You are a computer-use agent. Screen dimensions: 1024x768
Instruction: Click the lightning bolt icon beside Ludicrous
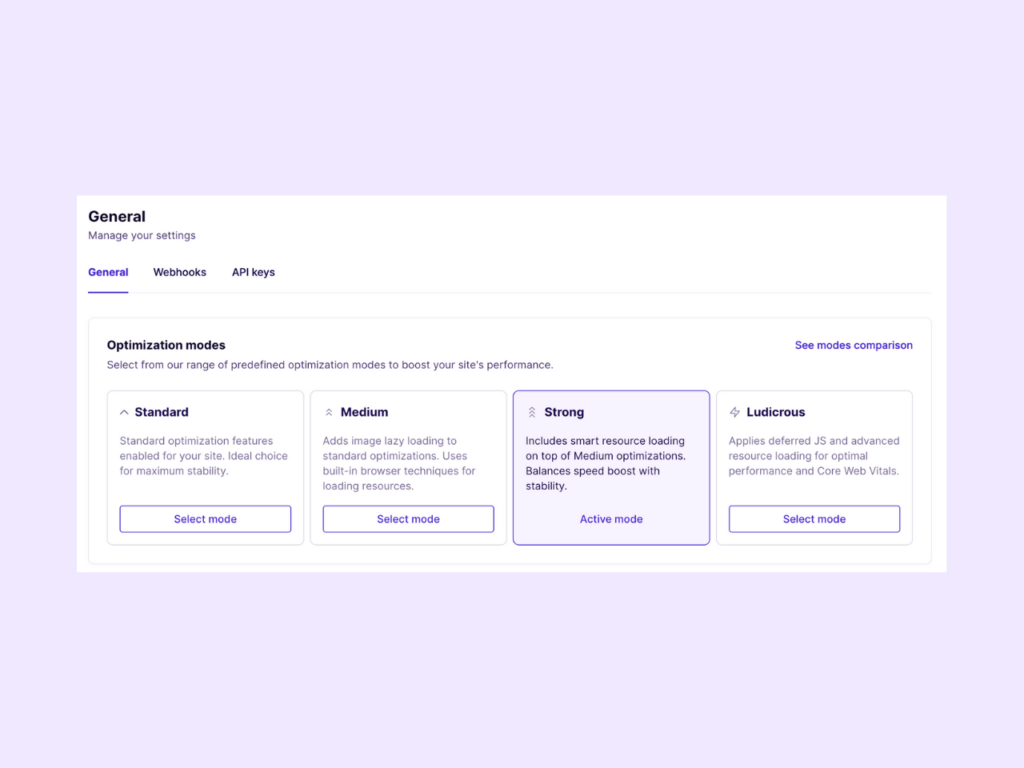click(735, 412)
